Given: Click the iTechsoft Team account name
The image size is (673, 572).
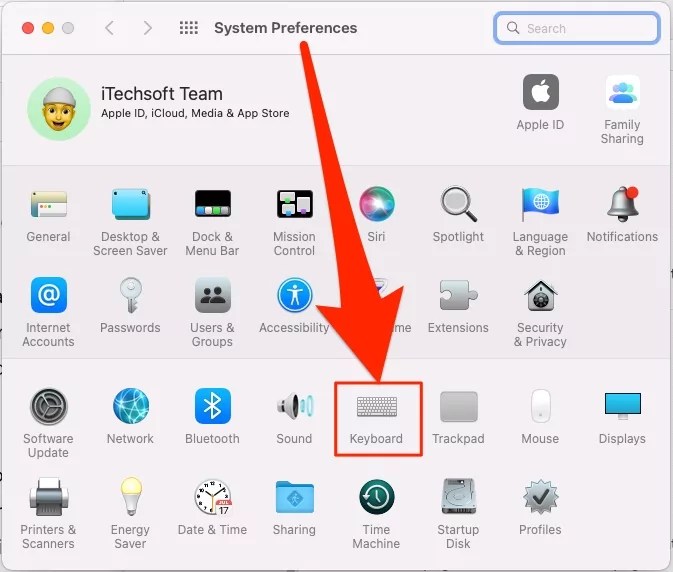Looking at the screenshot, I should pyautogui.click(x=162, y=94).
